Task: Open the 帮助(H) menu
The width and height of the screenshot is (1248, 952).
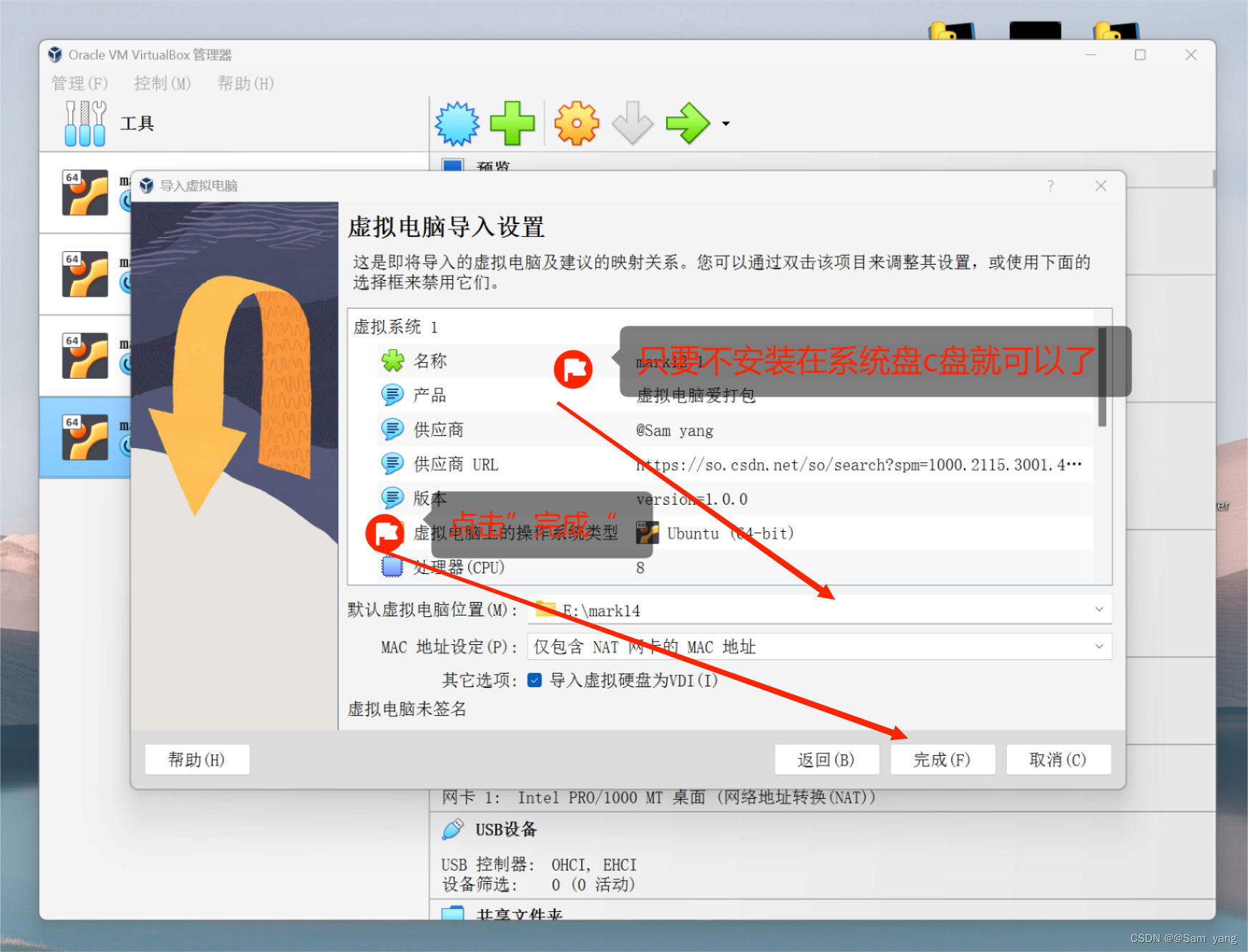Action: pyautogui.click(x=245, y=84)
